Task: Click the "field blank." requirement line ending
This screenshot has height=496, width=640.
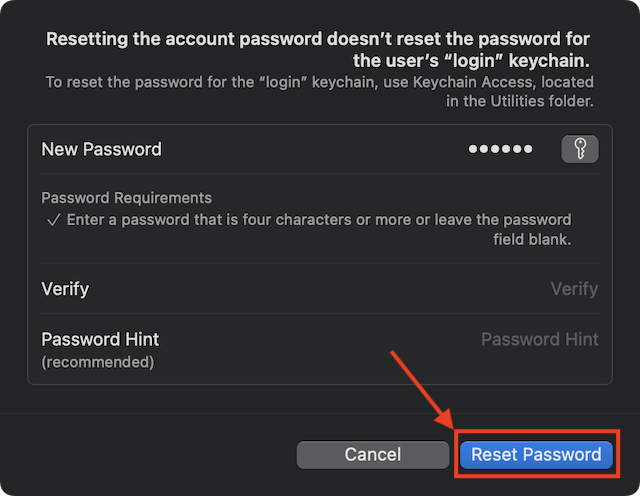Action: pos(532,240)
